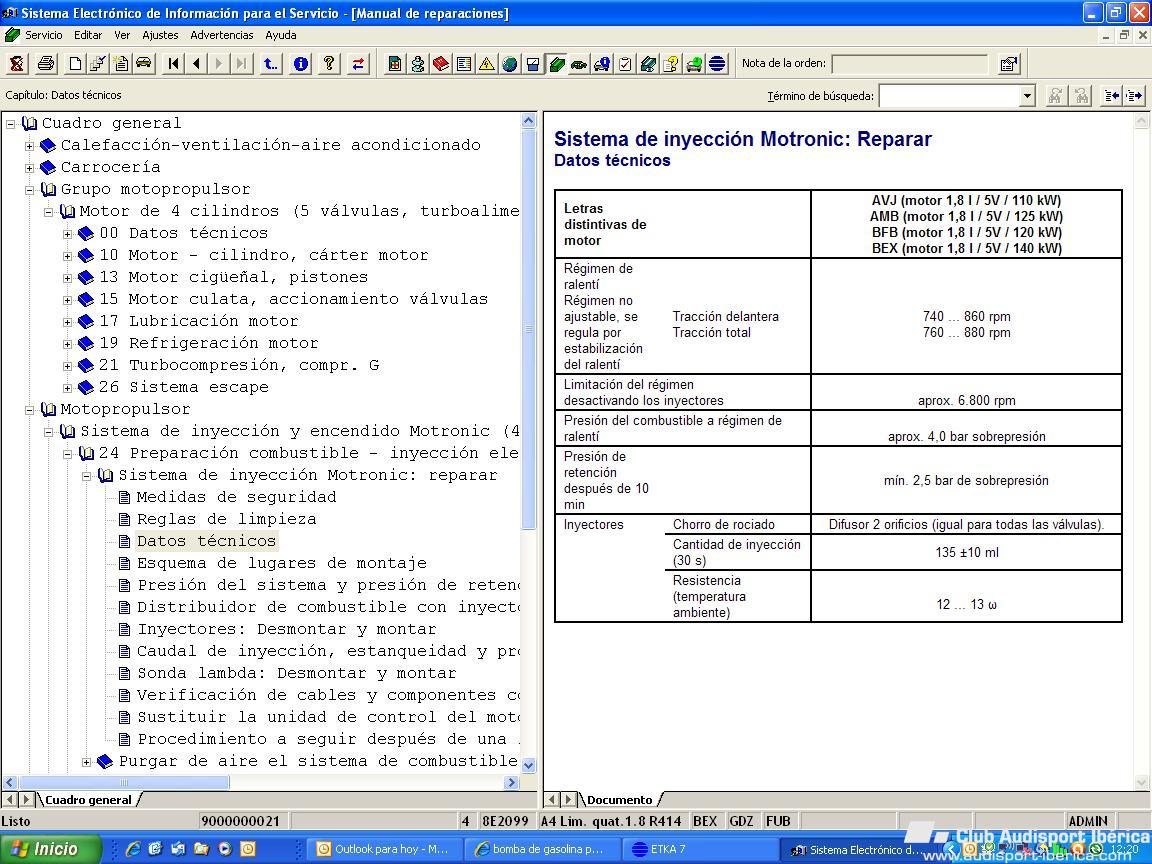Open the Ayuda menu

(281, 35)
